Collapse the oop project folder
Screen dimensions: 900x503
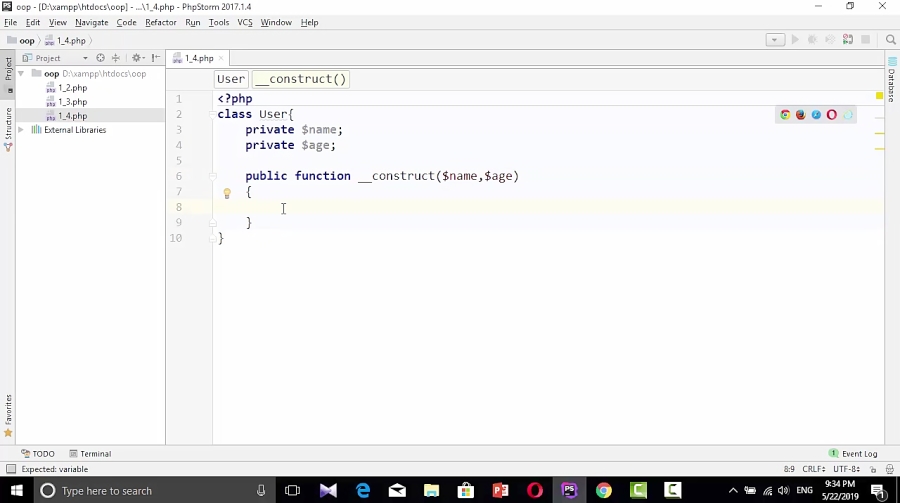21,74
